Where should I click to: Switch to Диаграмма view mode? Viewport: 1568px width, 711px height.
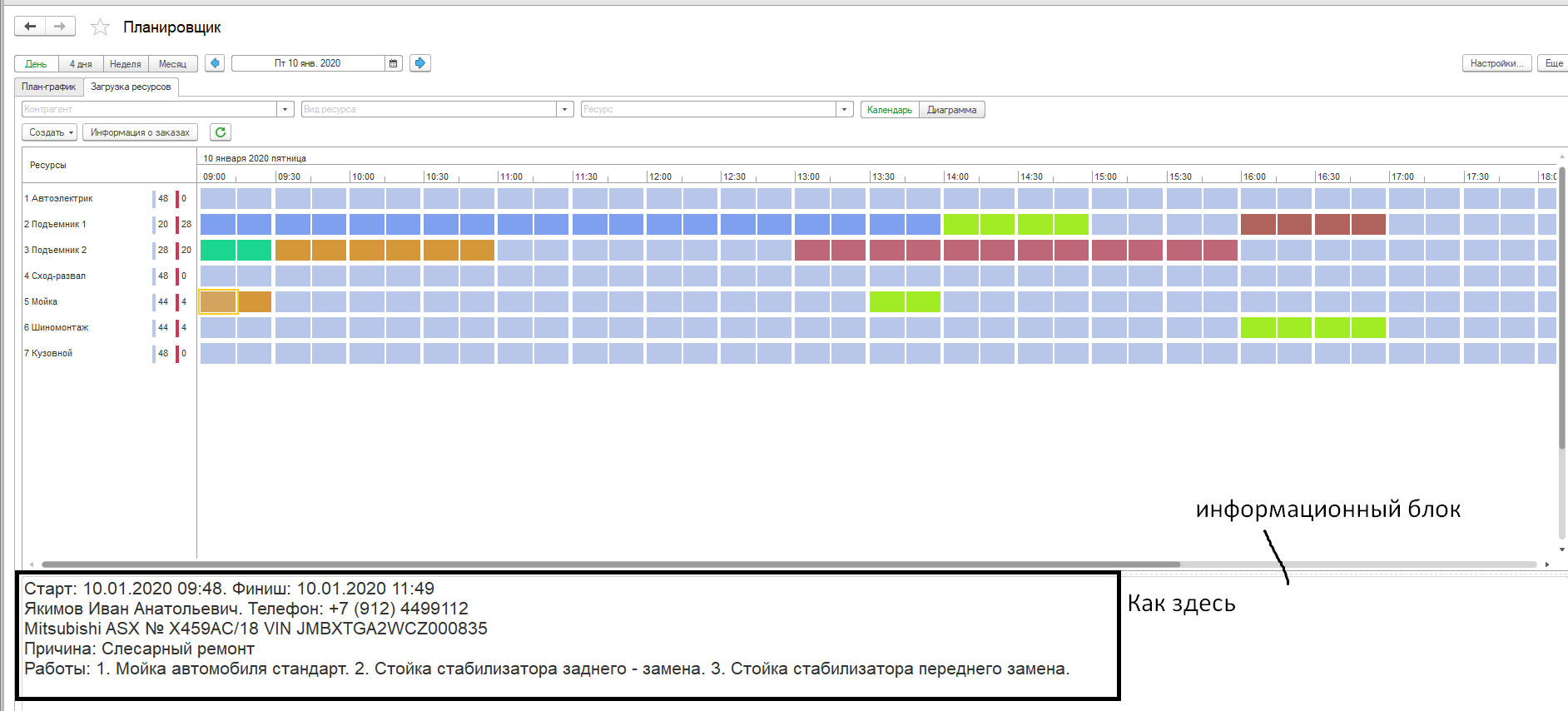click(951, 110)
